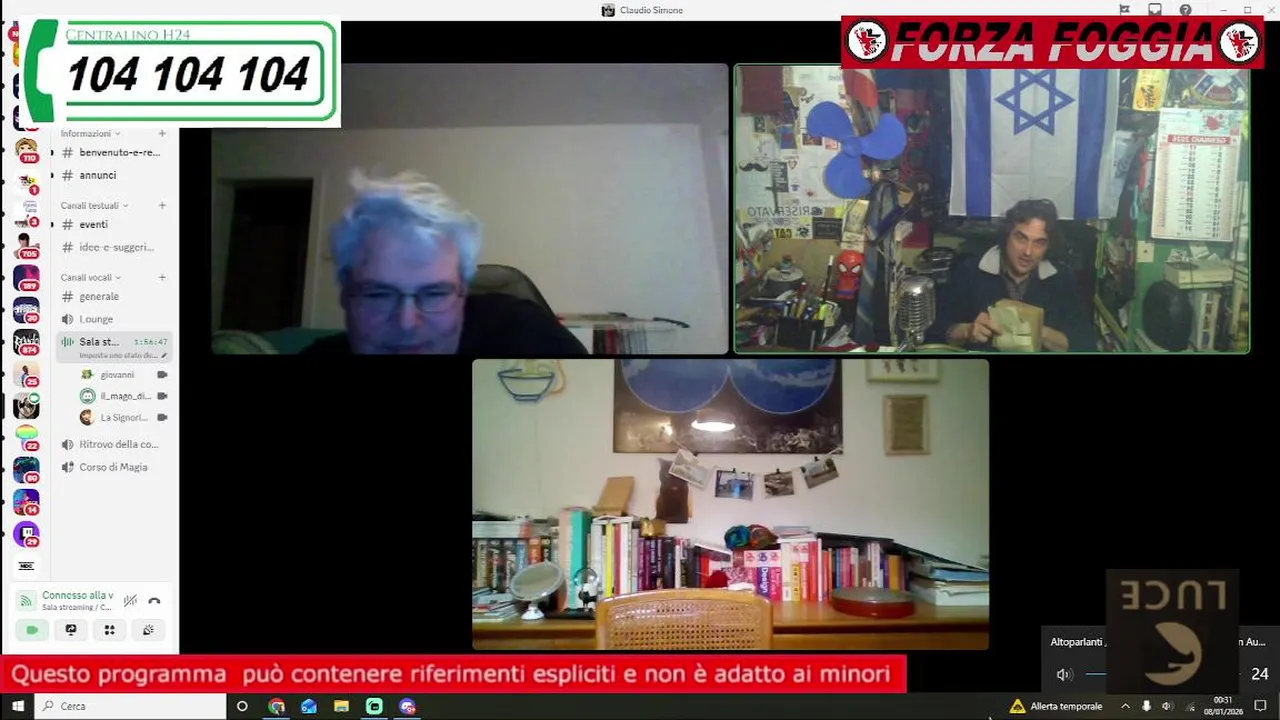Open server icon with 189 badge
Screen dimensions: 1280x720
(26, 278)
